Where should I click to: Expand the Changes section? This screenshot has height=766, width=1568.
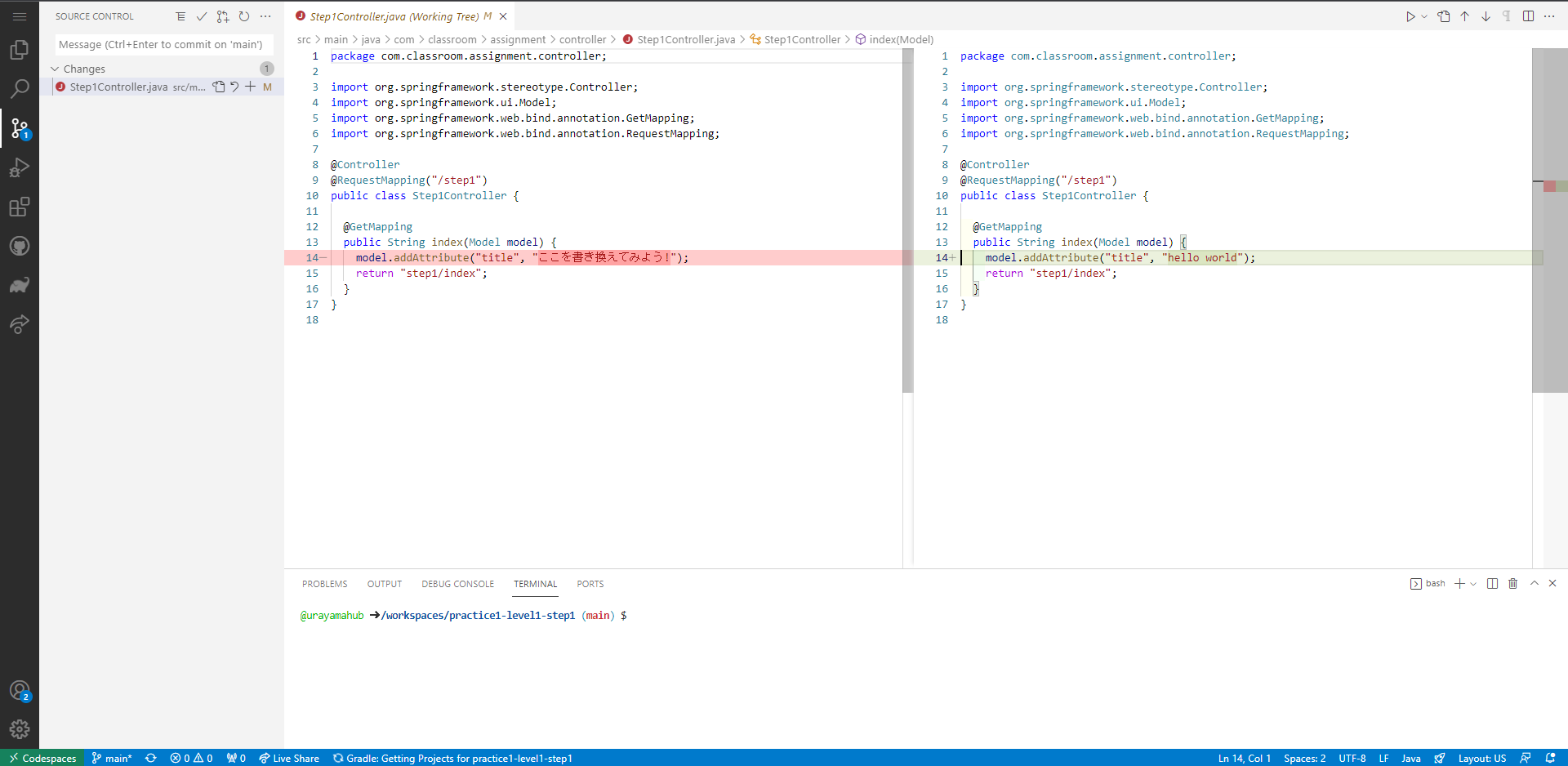(55, 69)
